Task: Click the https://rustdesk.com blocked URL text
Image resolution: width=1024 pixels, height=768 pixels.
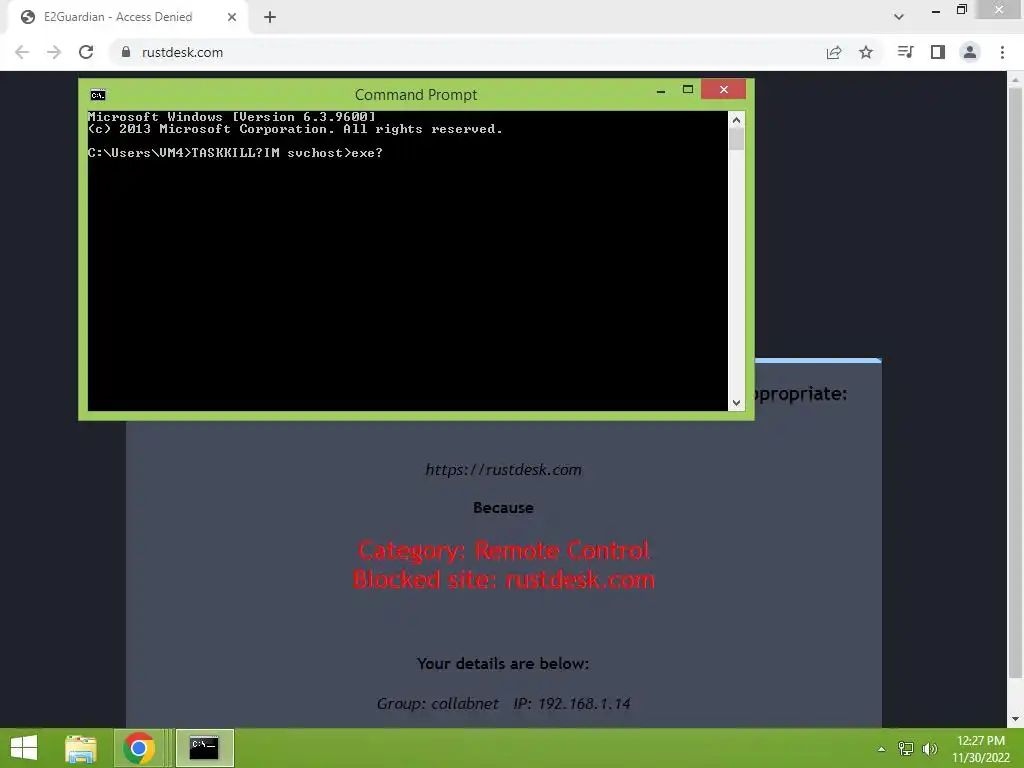Action: click(x=504, y=470)
